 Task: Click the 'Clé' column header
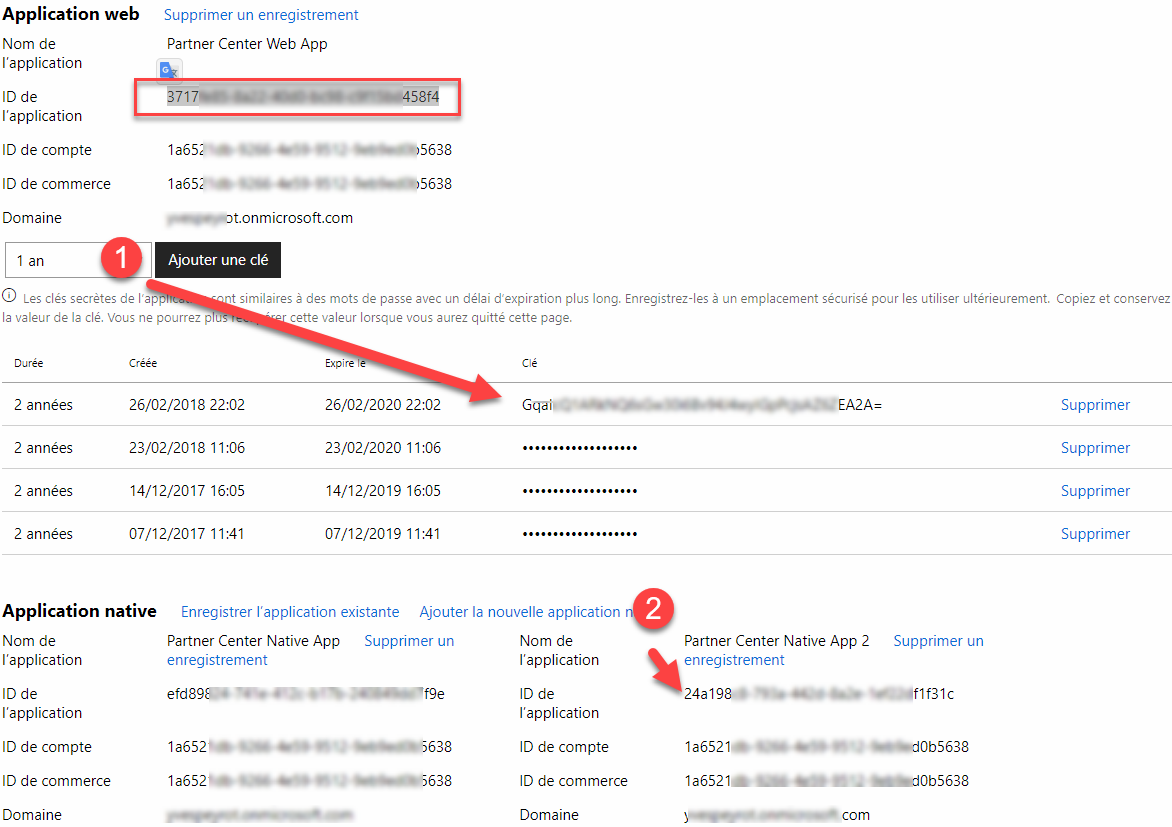point(529,363)
